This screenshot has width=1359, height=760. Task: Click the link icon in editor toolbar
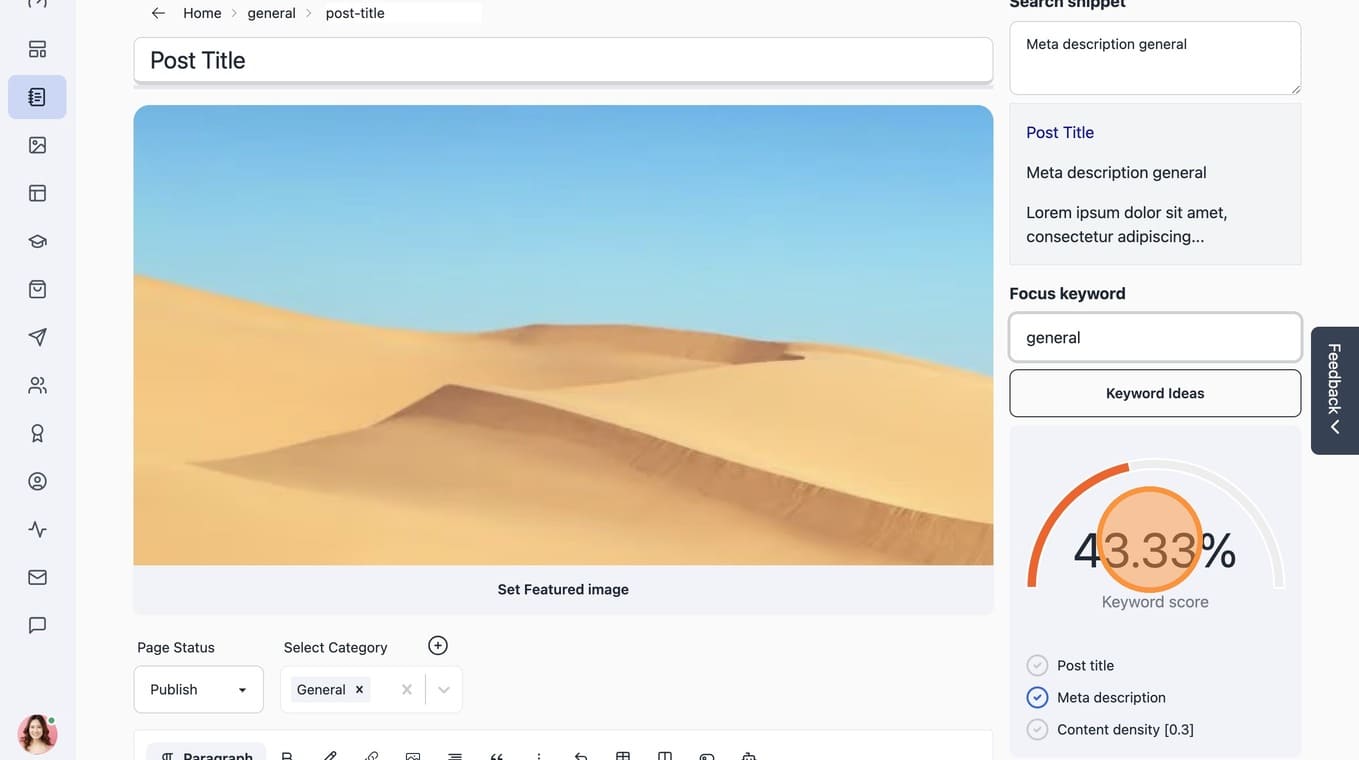coord(371,756)
